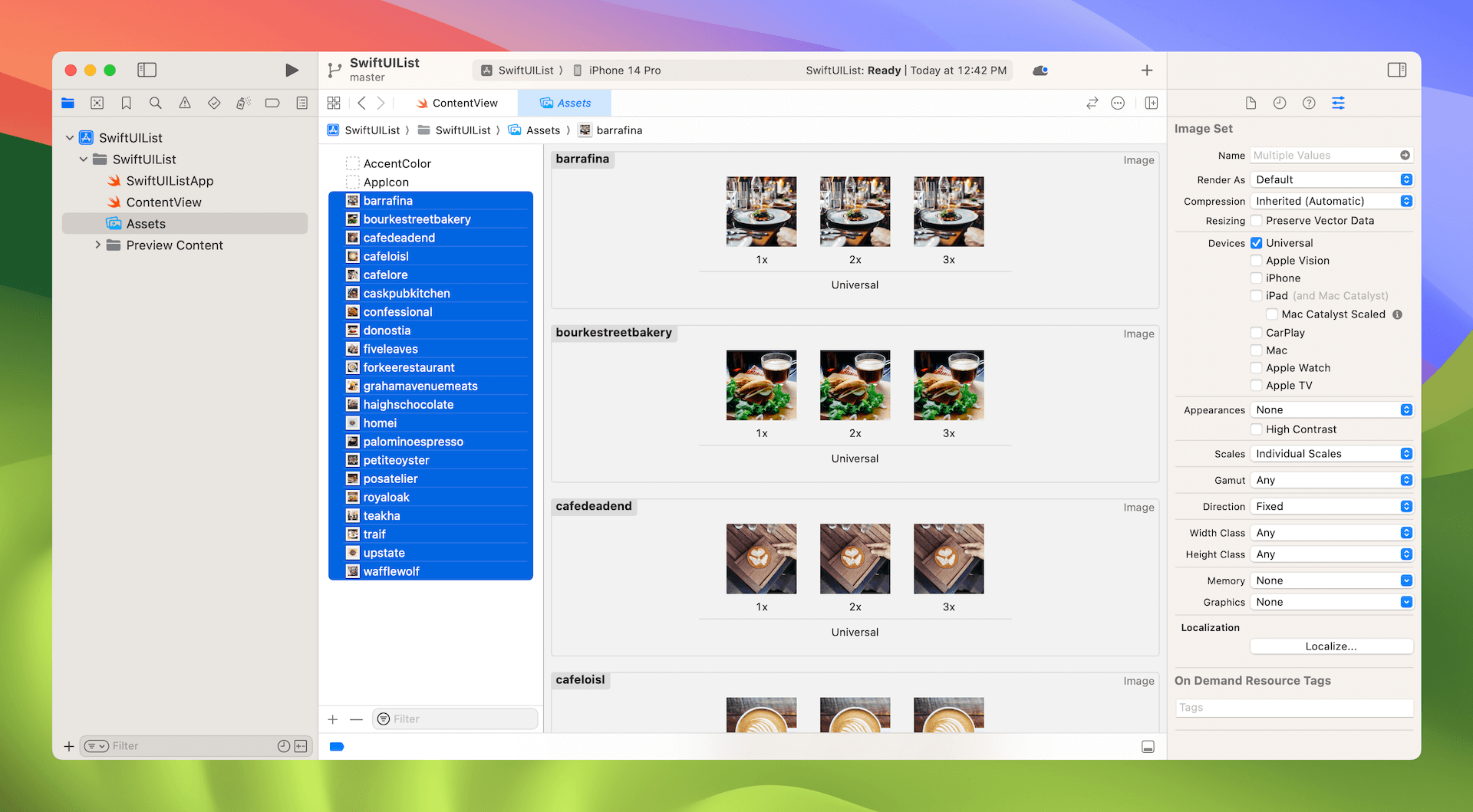Open the Find navigator magnifier icon

tap(156, 103)
